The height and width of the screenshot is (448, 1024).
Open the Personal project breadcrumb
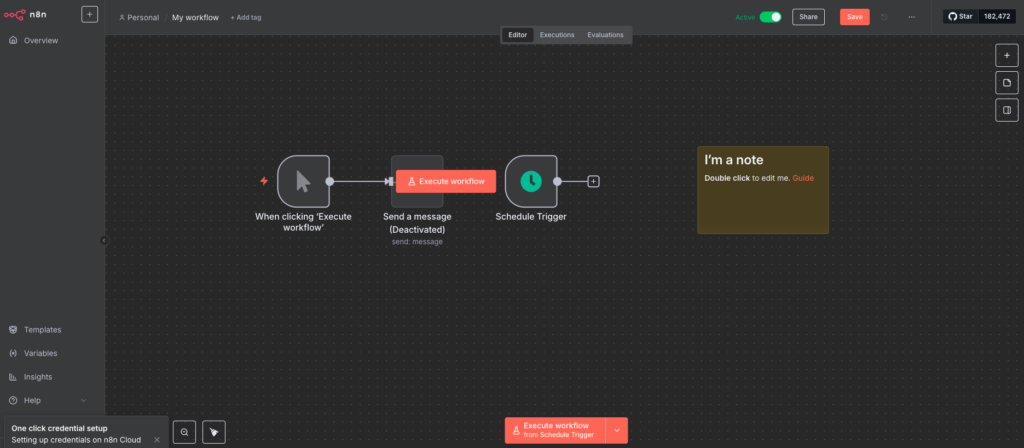pos(138,18)
